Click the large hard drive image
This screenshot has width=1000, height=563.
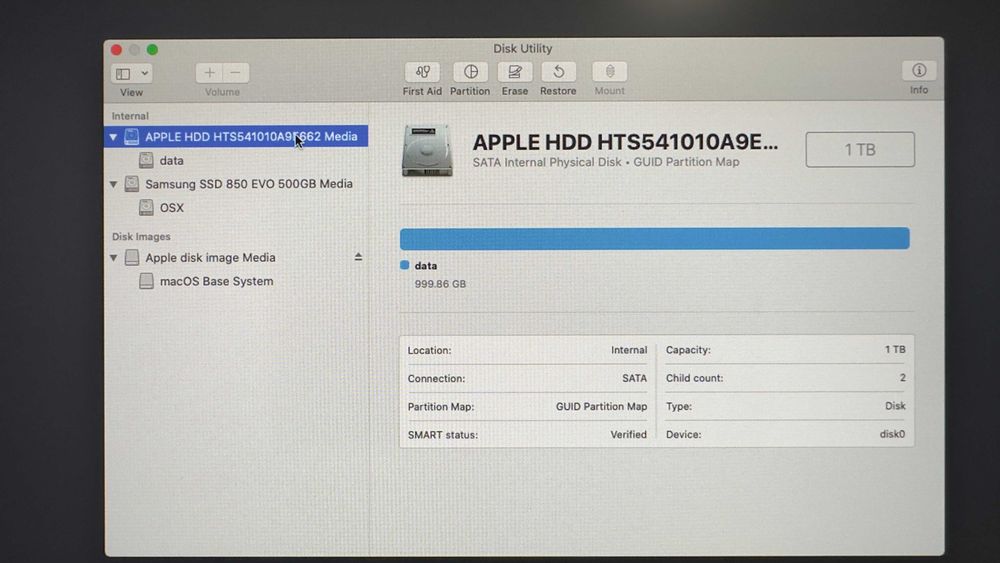(427, 150)
